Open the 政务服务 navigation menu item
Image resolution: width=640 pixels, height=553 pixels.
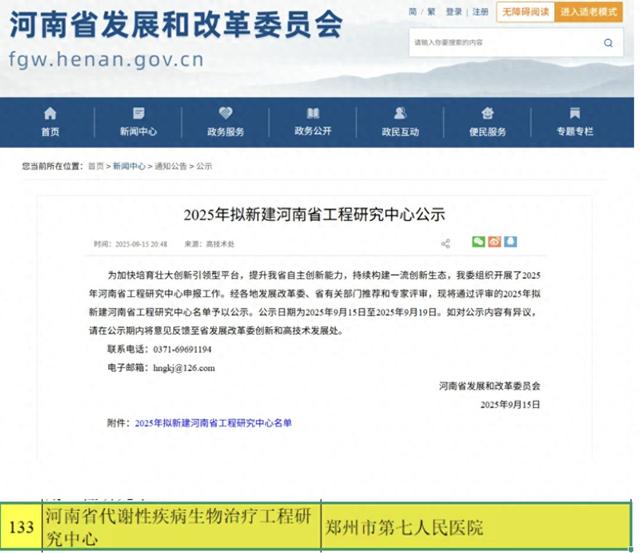click(225, 131)
